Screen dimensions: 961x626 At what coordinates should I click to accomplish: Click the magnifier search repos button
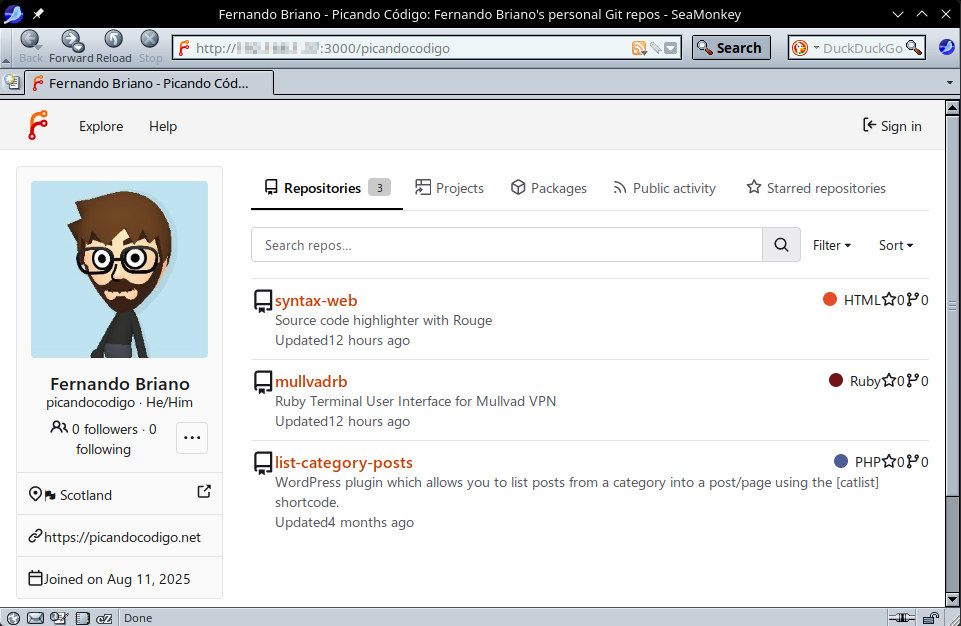click(781, 245)
